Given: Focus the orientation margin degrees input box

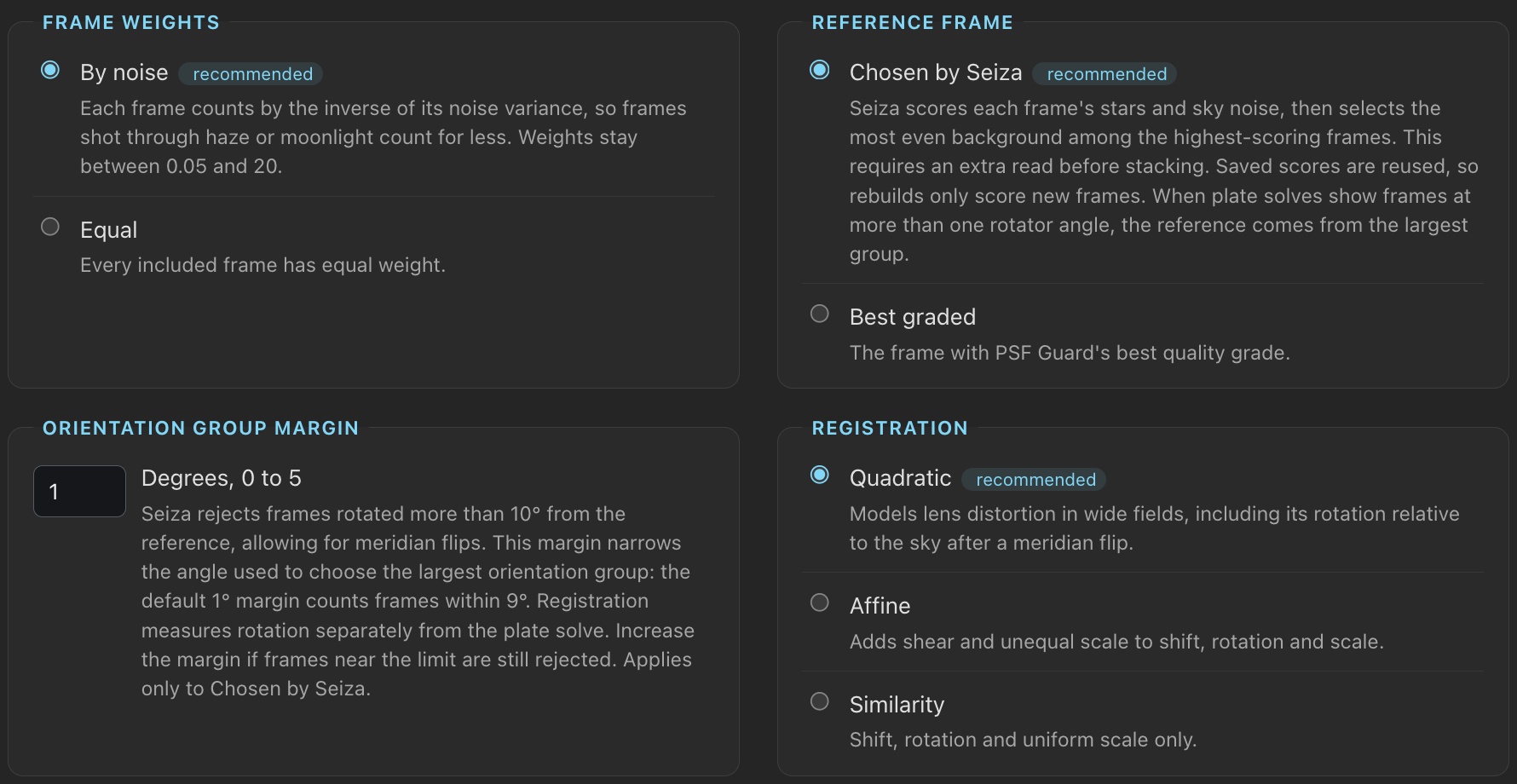Looking at the screenshot, I should click(x=79, y=491).
